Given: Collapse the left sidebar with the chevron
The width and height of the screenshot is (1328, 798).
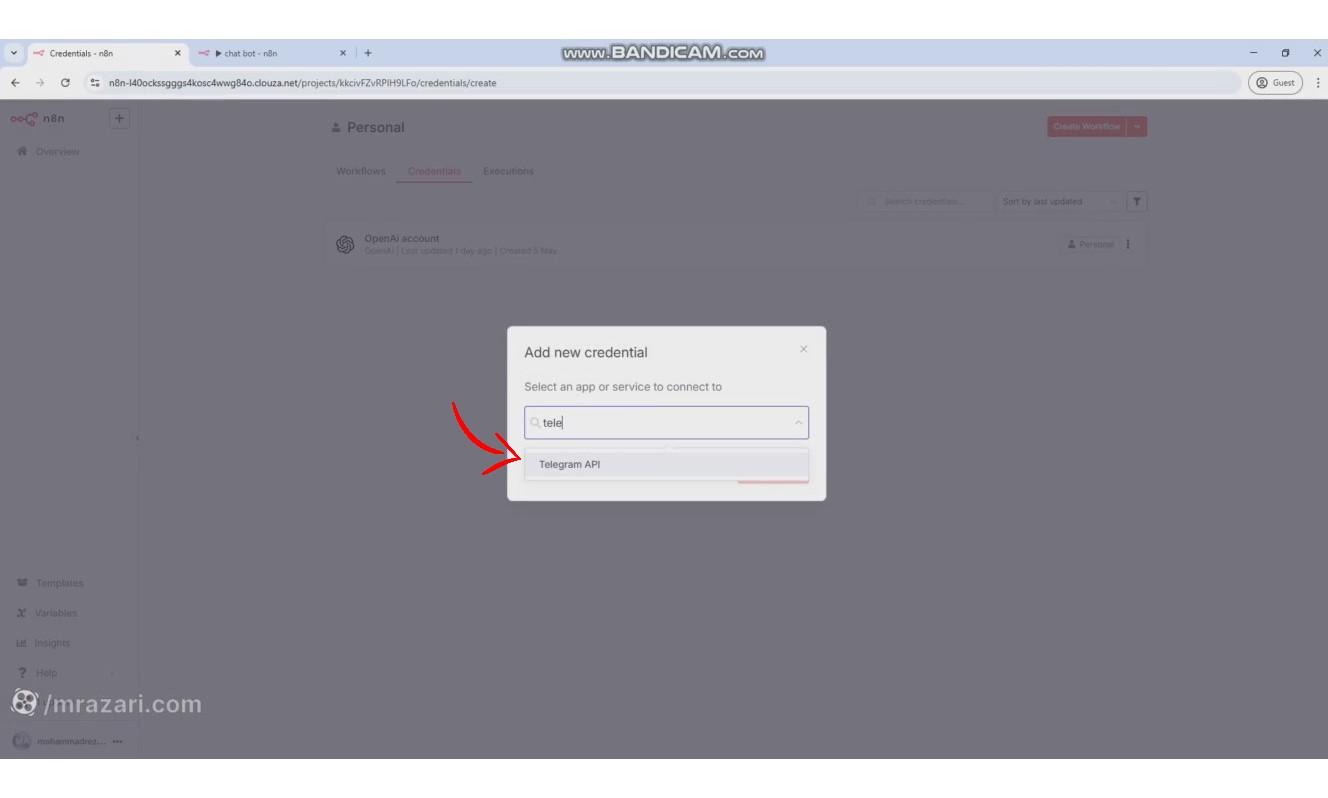Looking at the screenshot, I should 140,437.
